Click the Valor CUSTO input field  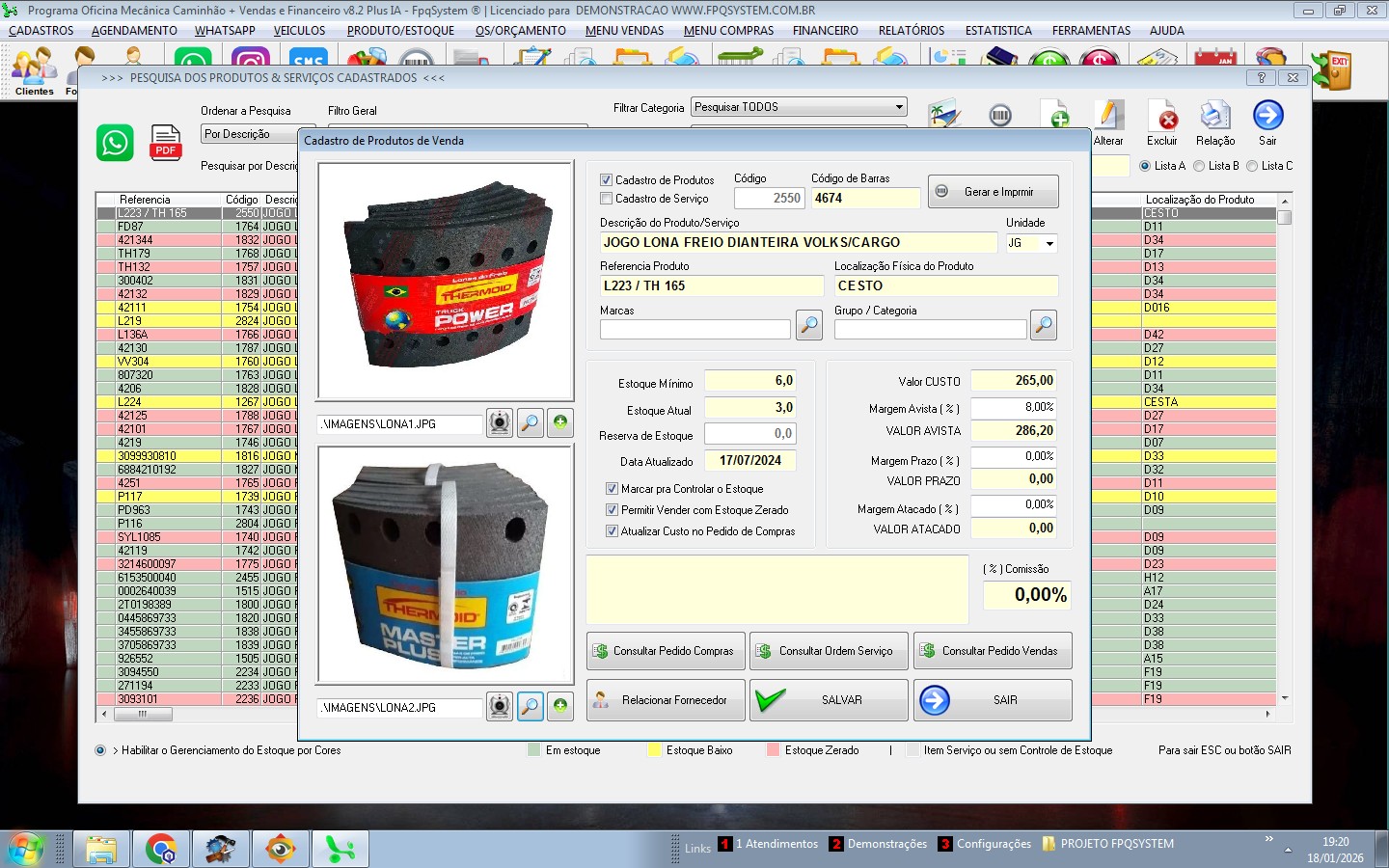[1013, 381]
